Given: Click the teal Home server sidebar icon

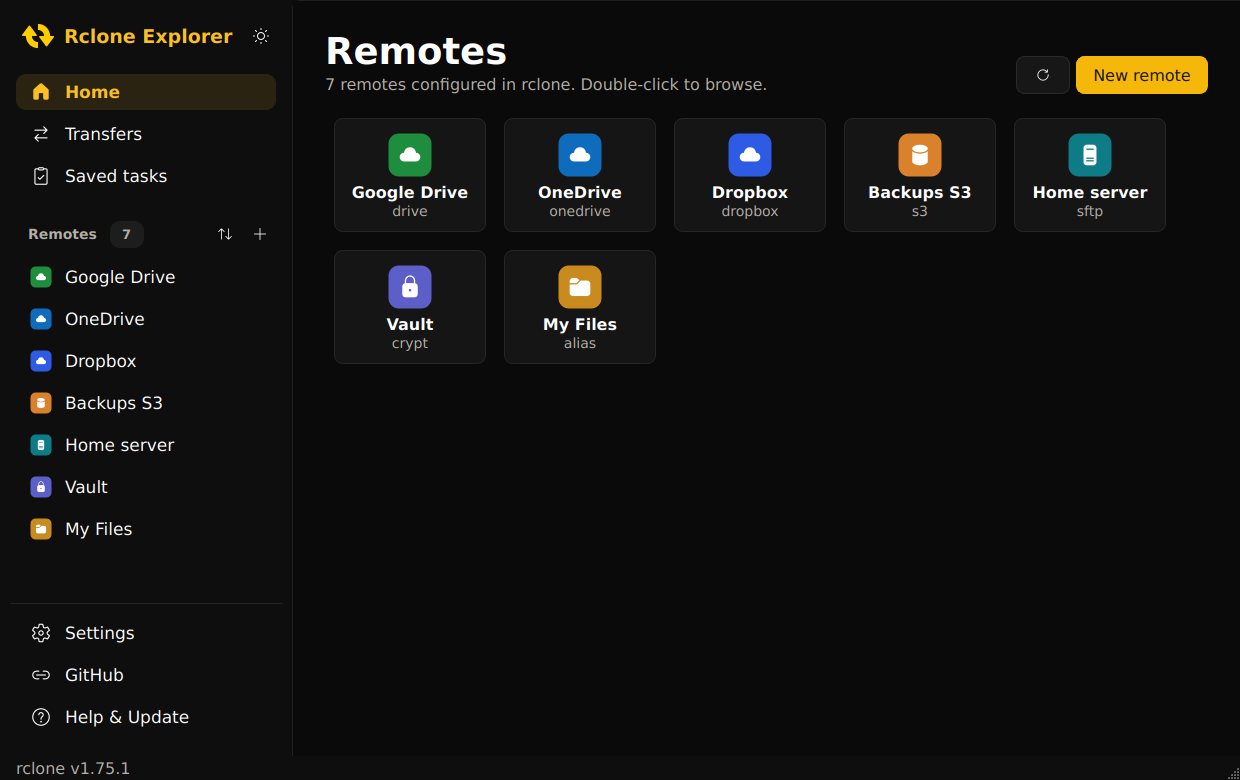Looking at the screenshot, I should click(x=41, y=445).
